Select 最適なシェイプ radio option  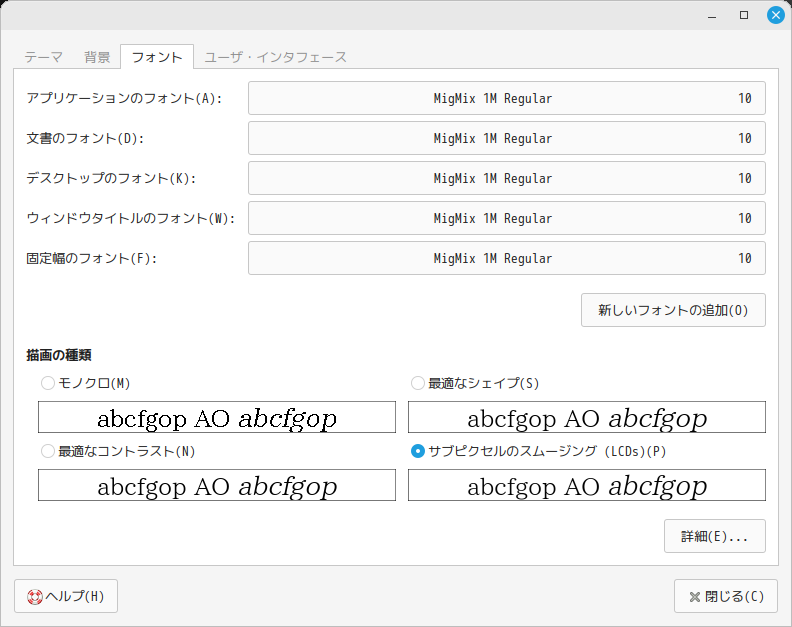pos(417,383)
